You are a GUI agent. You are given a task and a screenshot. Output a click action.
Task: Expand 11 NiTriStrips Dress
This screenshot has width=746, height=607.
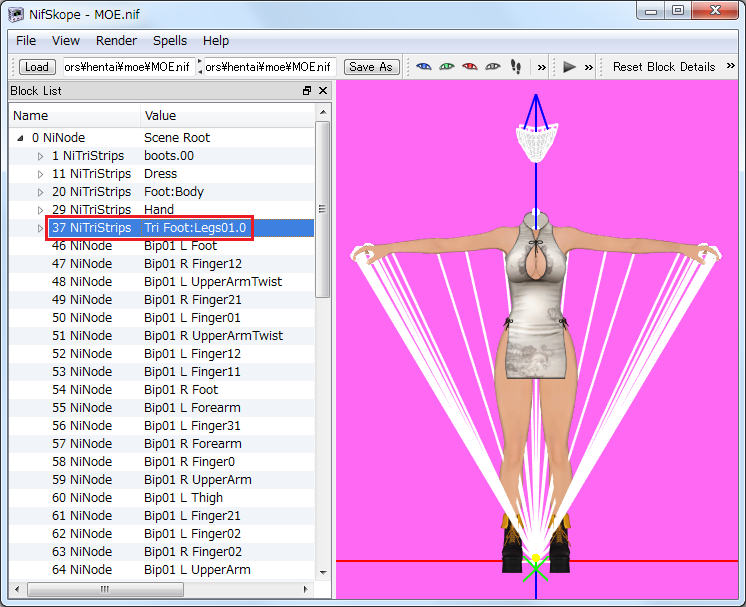click(40, 174)
